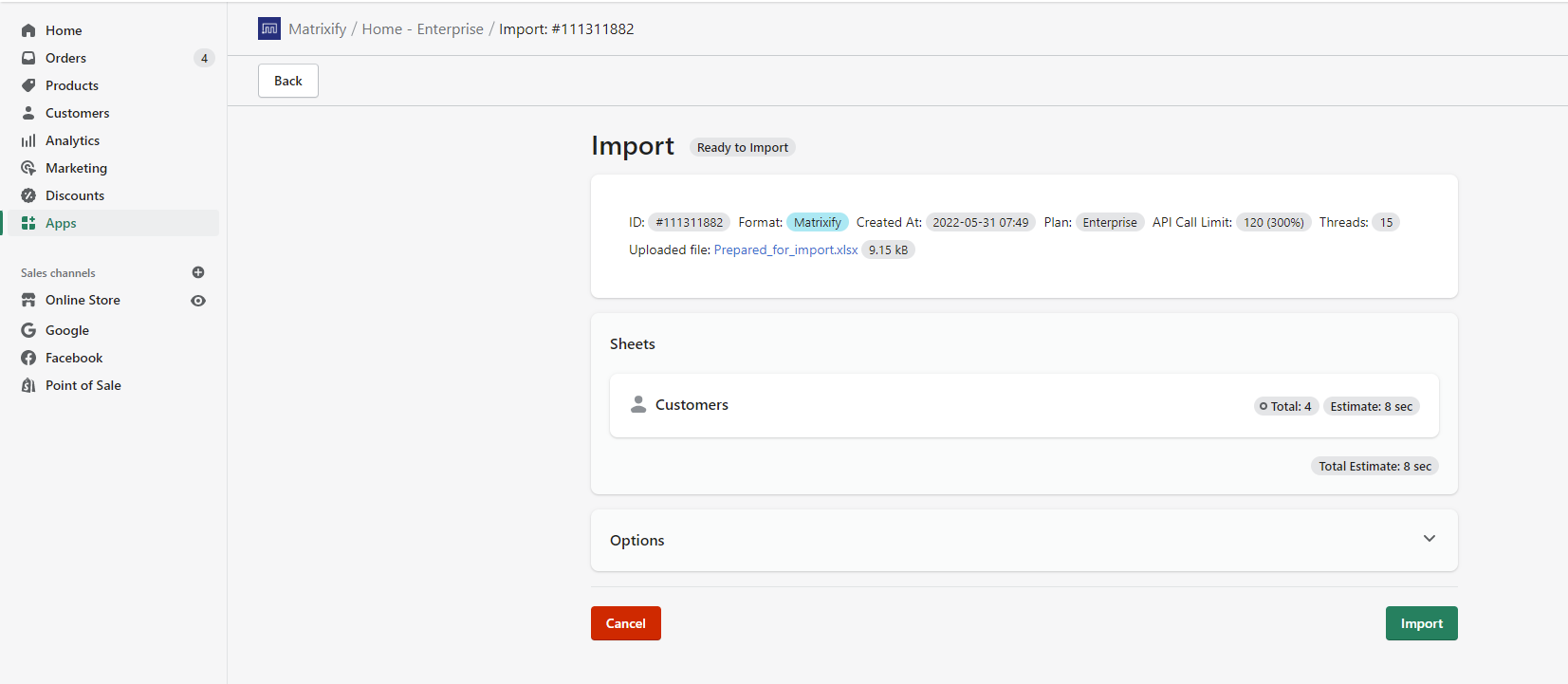Viewport: 1568px width, 684px height.
Task: Open Customers in the sidebar
Action: tap(77, 113)
